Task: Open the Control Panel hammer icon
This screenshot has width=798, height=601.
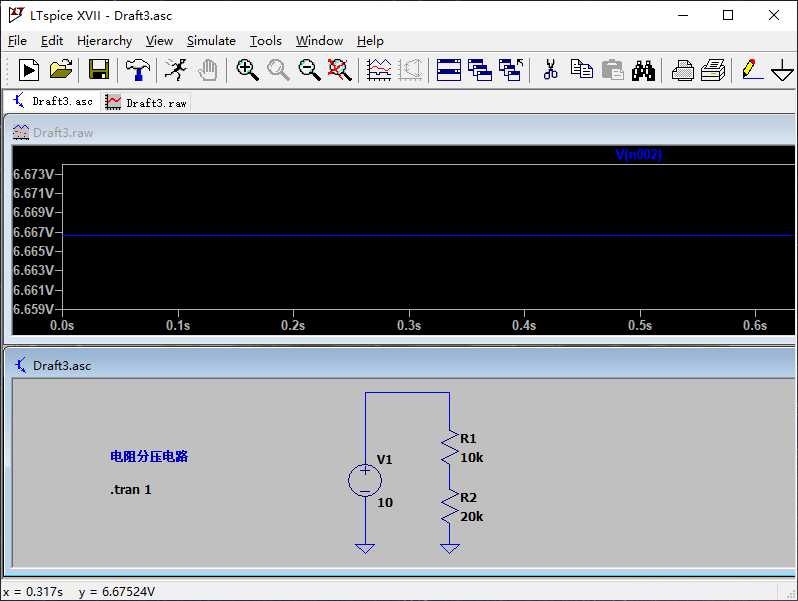Action: click(137, 69)
